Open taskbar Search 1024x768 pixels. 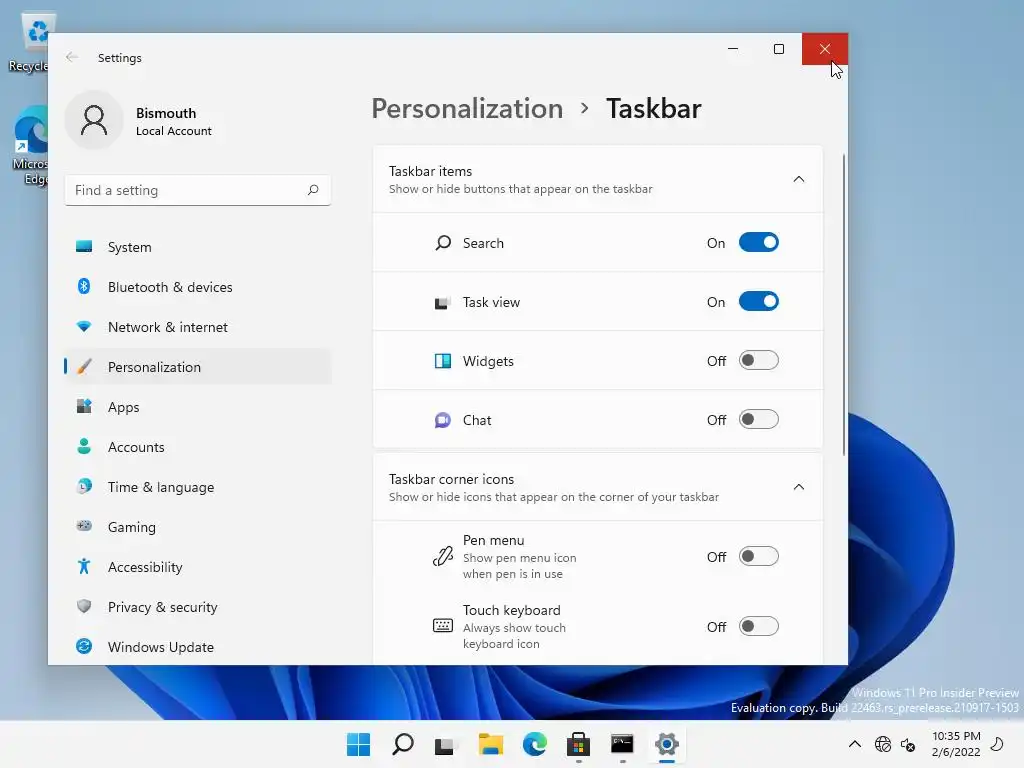pyautogui.click(x=402, y=744)
